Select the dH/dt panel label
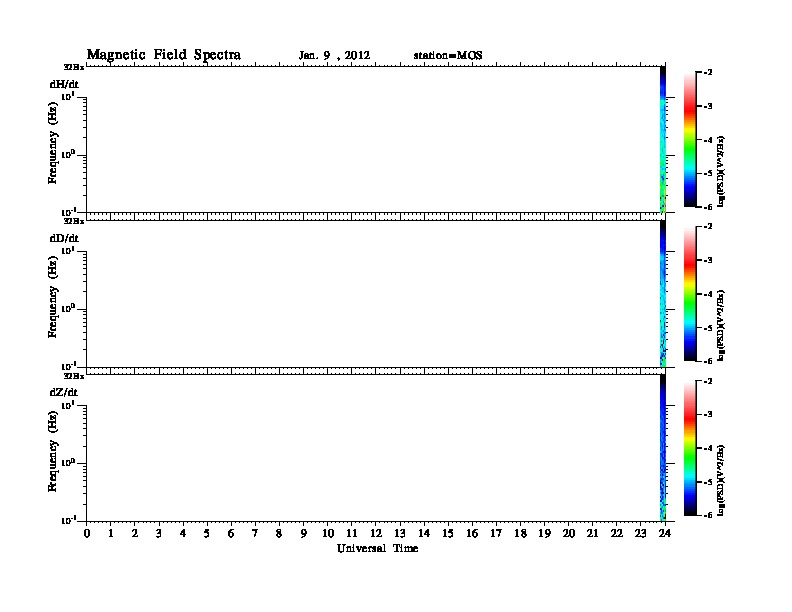792x612 pixels. (64, 84)
